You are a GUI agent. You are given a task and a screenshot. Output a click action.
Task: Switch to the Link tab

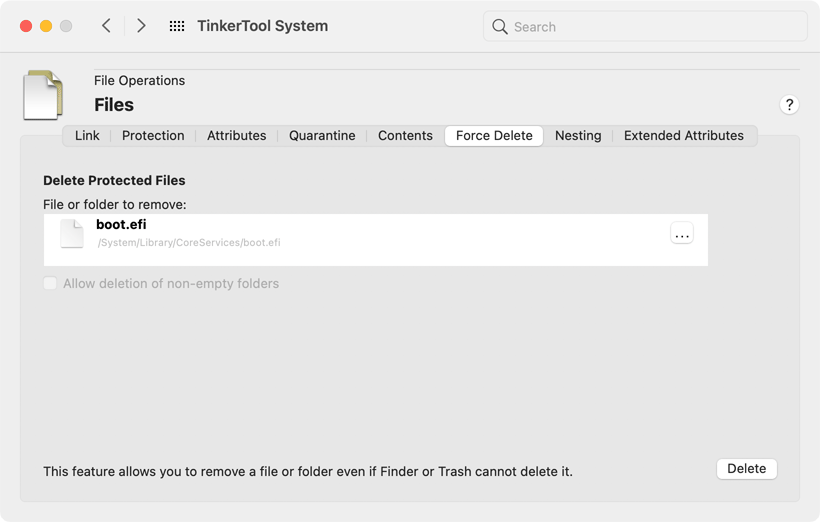[87, 135]
